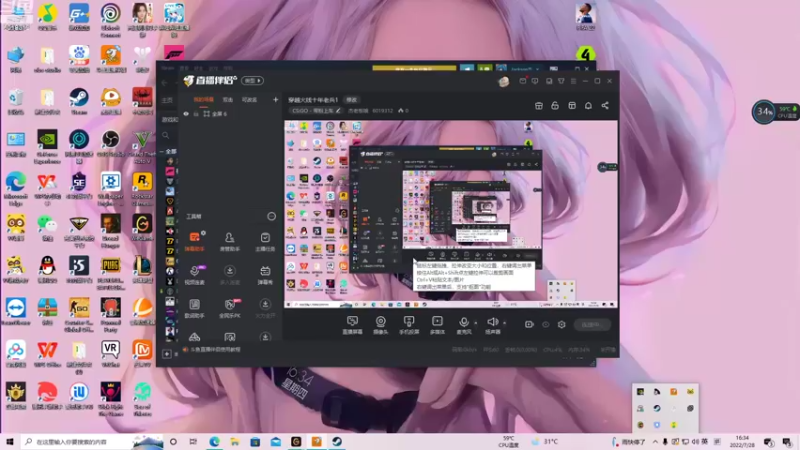Click the stream tutorial link at bottom
This screenshot has height=450, width=800.
click(215, 349)
